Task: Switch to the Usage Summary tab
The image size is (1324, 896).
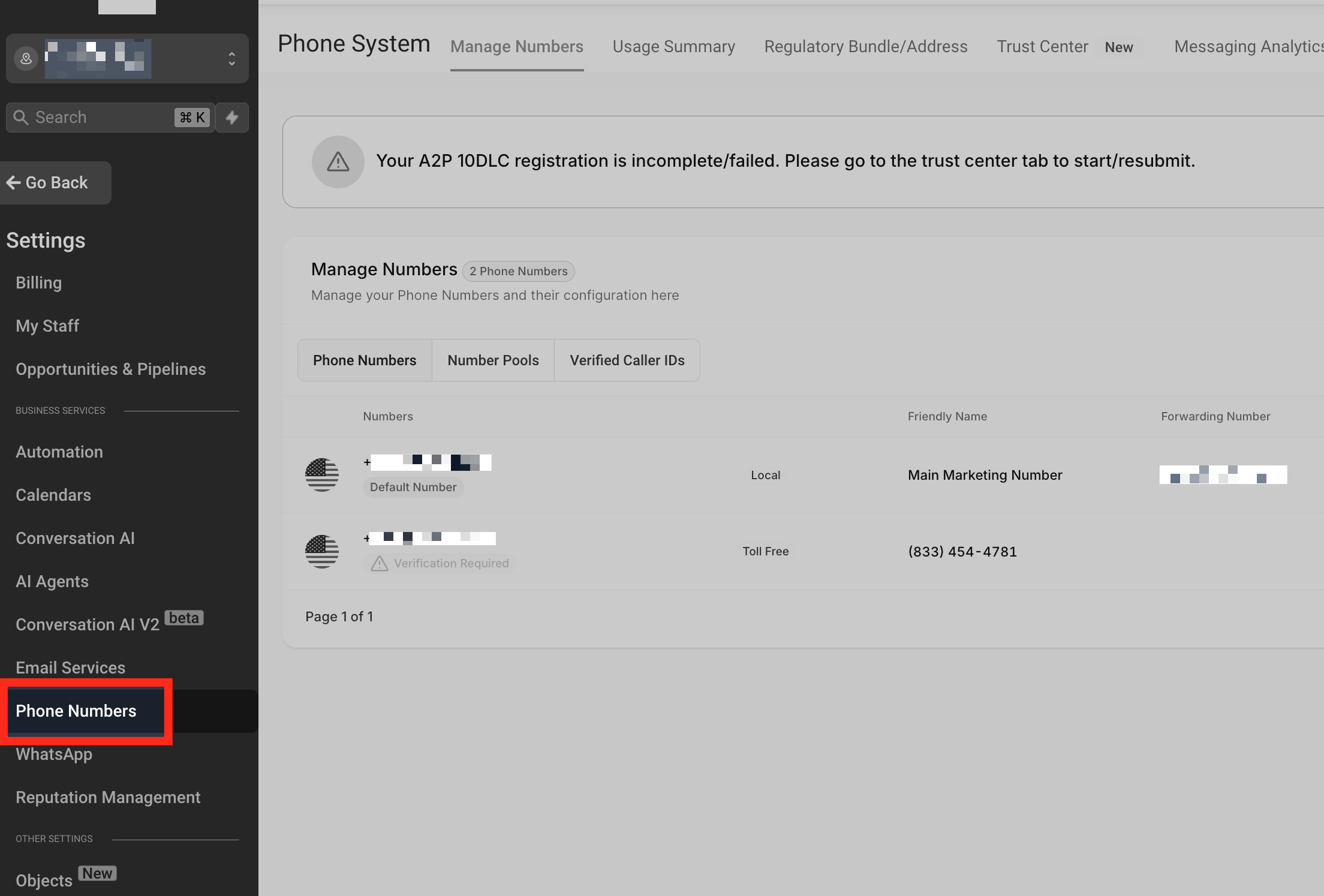Action: pos(673,47)
